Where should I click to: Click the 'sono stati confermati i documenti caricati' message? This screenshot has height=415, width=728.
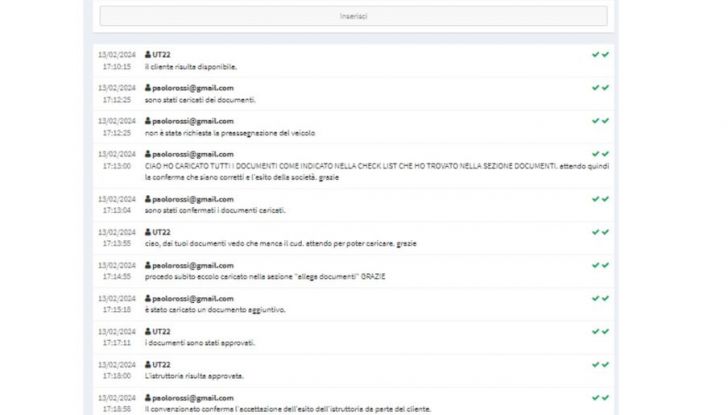coord(215,210)
